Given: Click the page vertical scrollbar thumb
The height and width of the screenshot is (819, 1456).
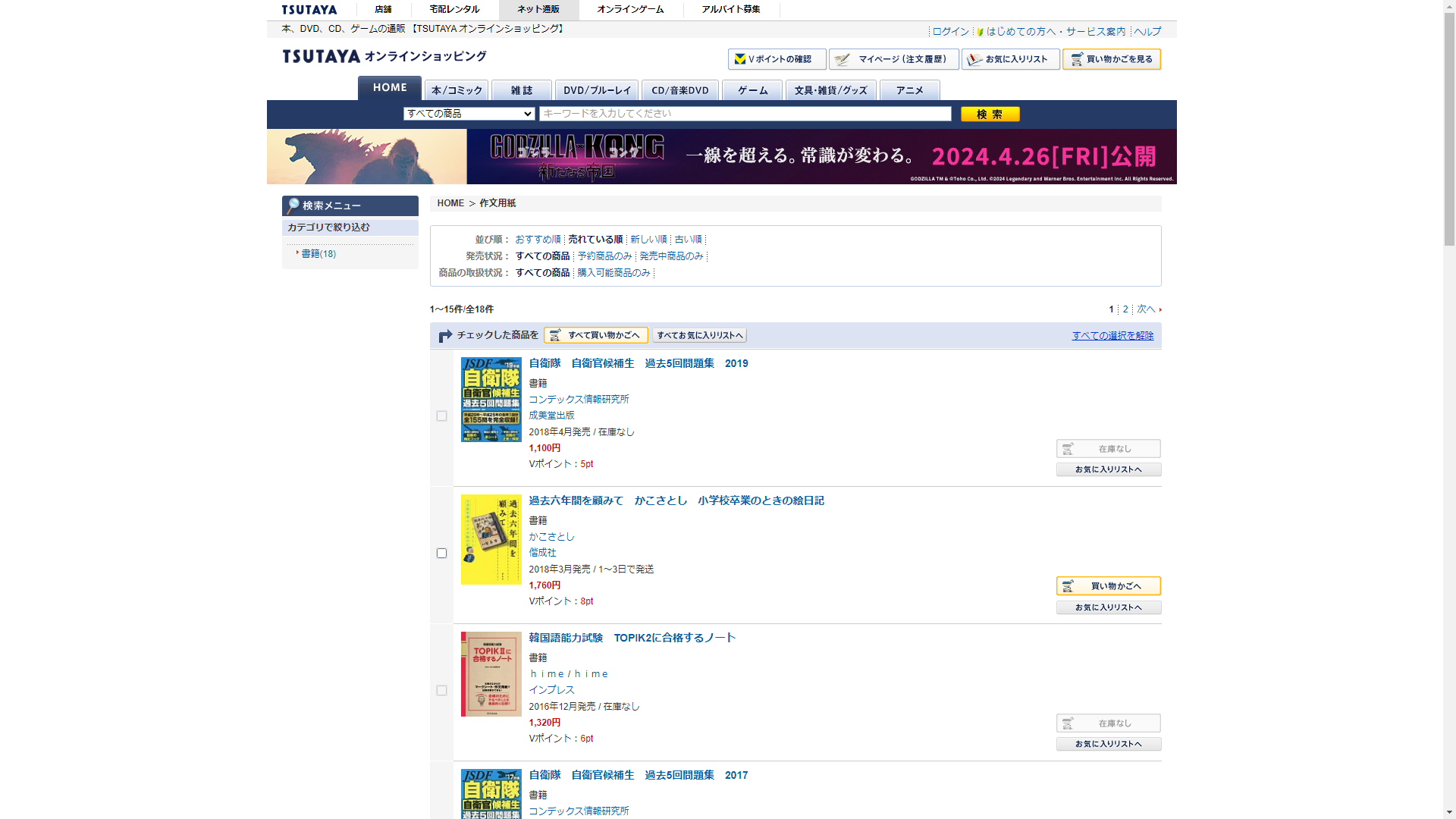Looking at the screenshot, I should tap(1448, 129).
